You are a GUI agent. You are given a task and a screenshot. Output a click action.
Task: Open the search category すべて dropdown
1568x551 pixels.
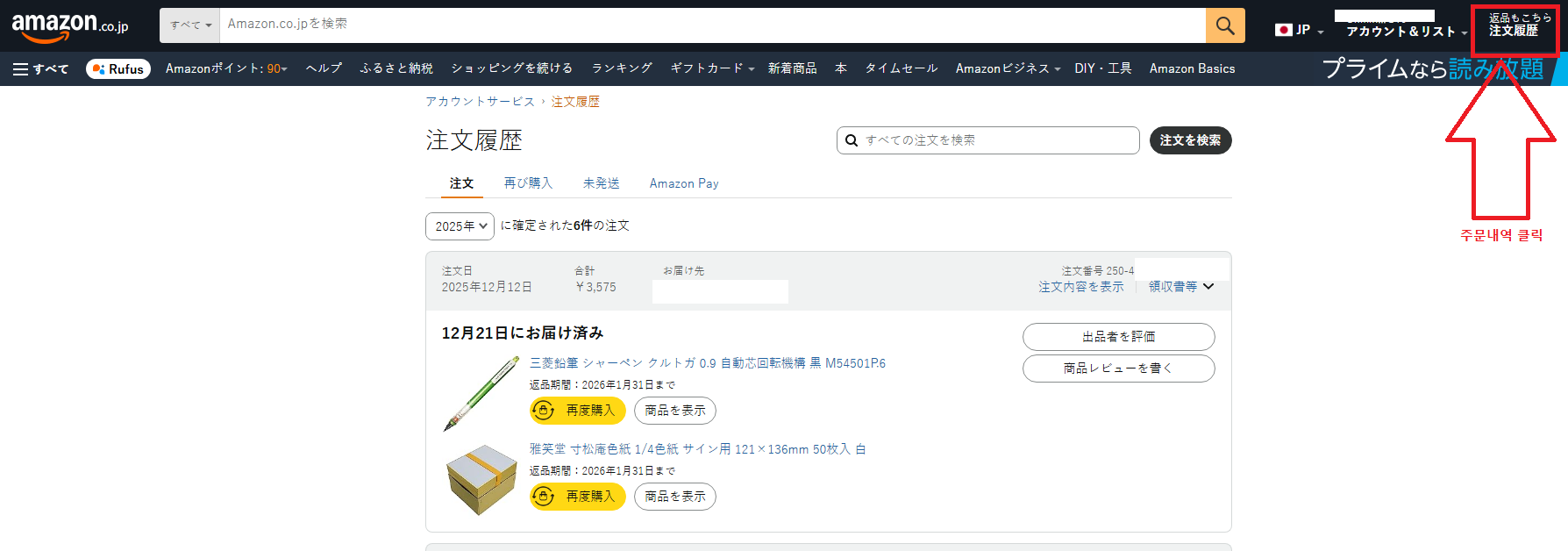coord(189,25)
